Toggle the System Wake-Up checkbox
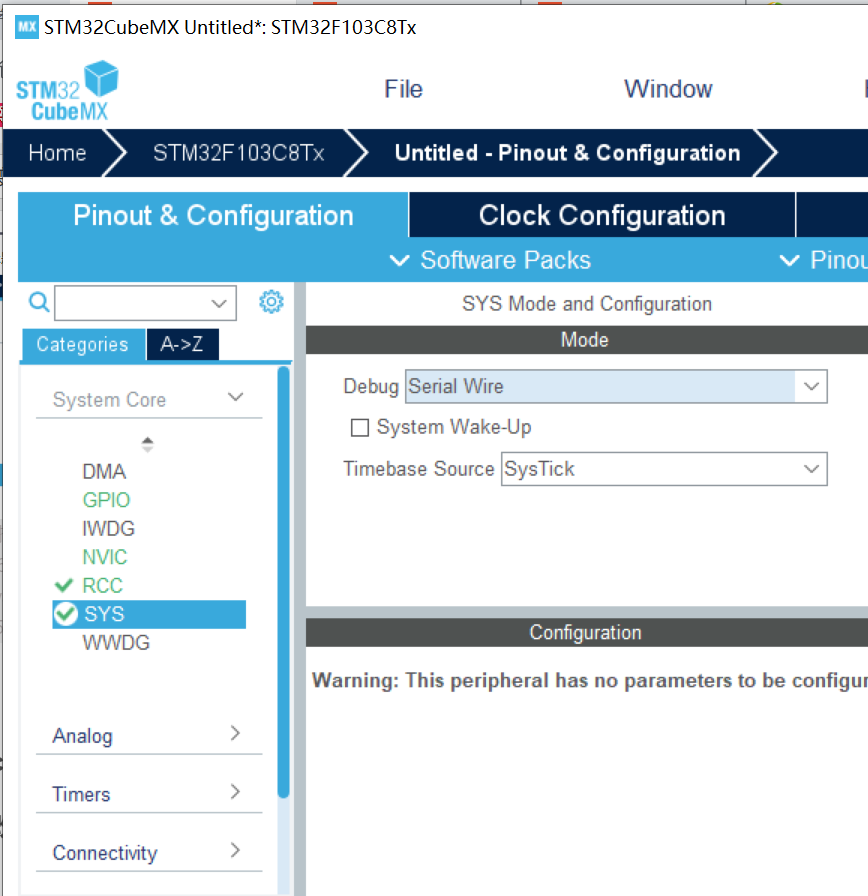Viewport: 868px width, 896px height. click(x=359, y=427)
